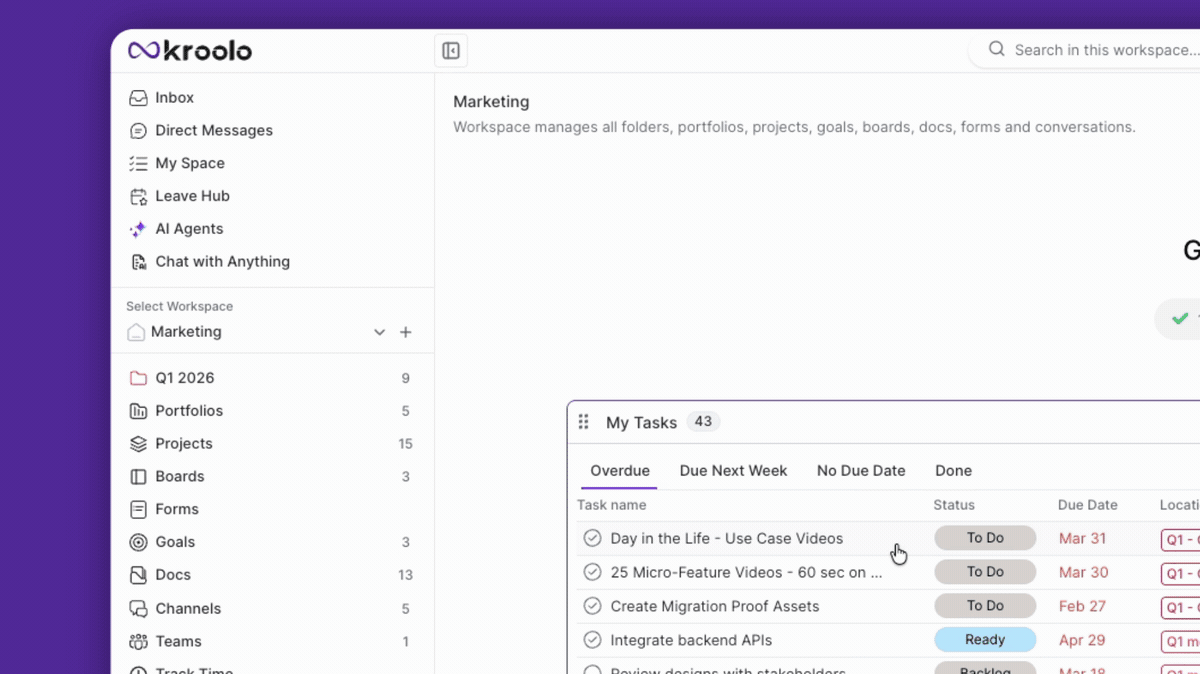Viewport: 1200px width, 674px height.
Task: Switch to the Due Next Week tab
Action: pos(733,471)
